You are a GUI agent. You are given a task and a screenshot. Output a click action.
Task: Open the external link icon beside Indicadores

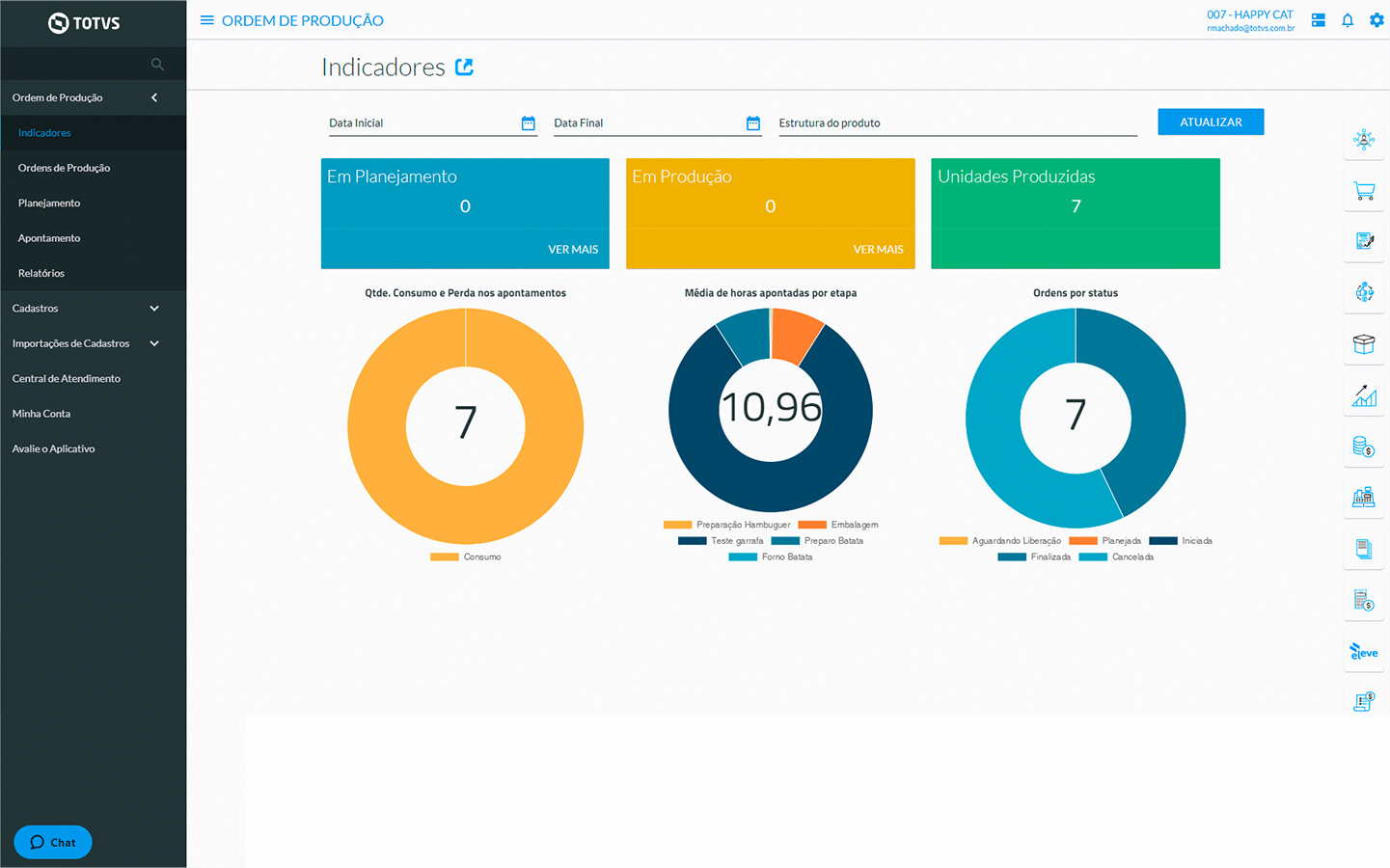[x=464, y=67]
